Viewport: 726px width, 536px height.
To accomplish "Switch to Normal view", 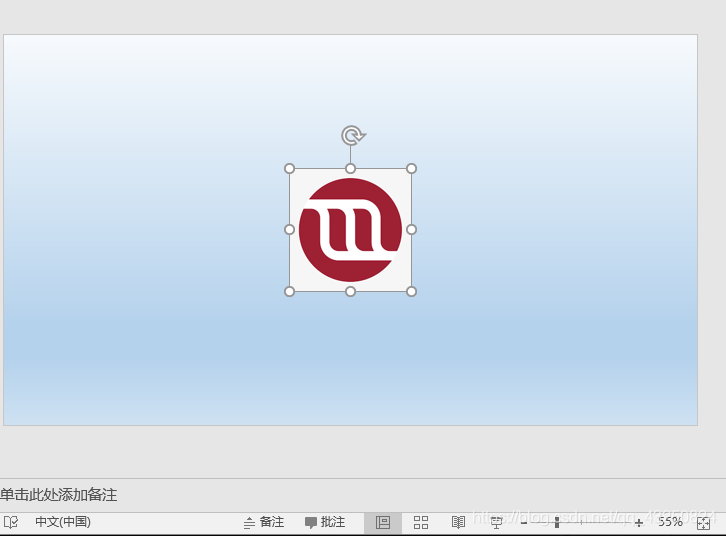I will tap(383, 523).
